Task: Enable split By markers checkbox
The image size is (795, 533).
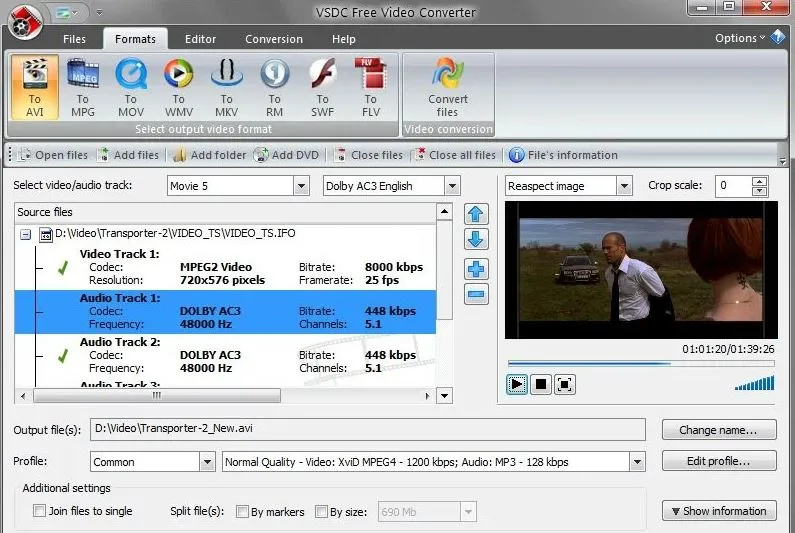Action: (242, 511)
